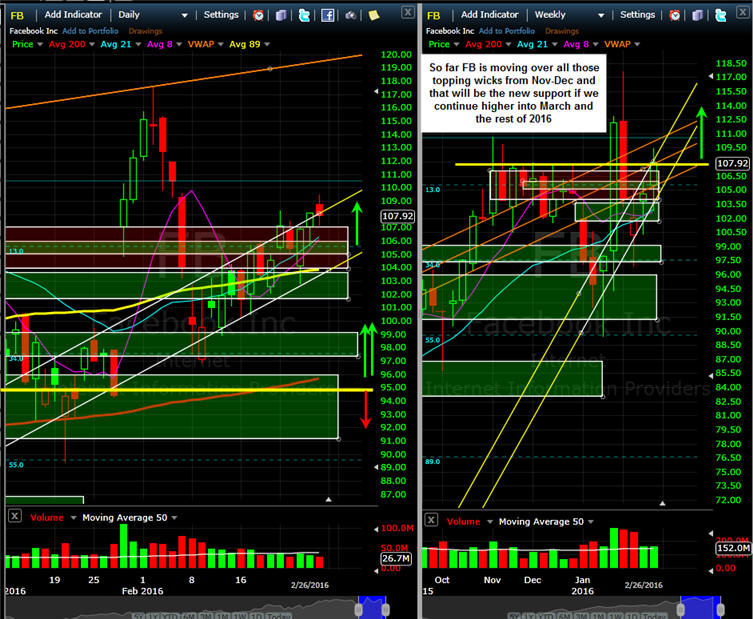Click the white up-arrow marker at Weekly chart bottom
This screenshot has width=753, height=619.
[x=662, y=503]
